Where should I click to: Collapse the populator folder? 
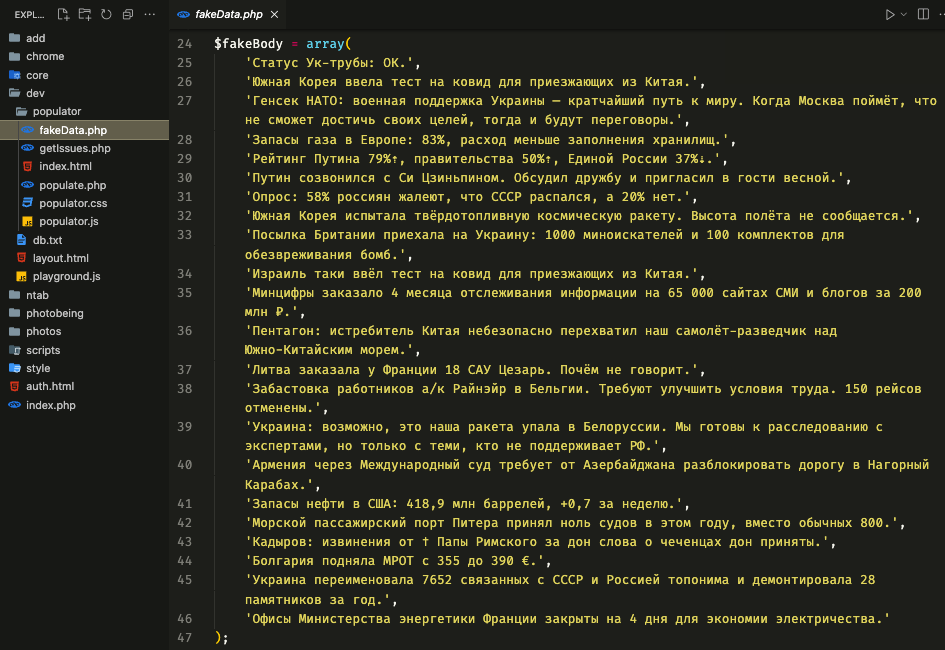[x=84, y=111]
